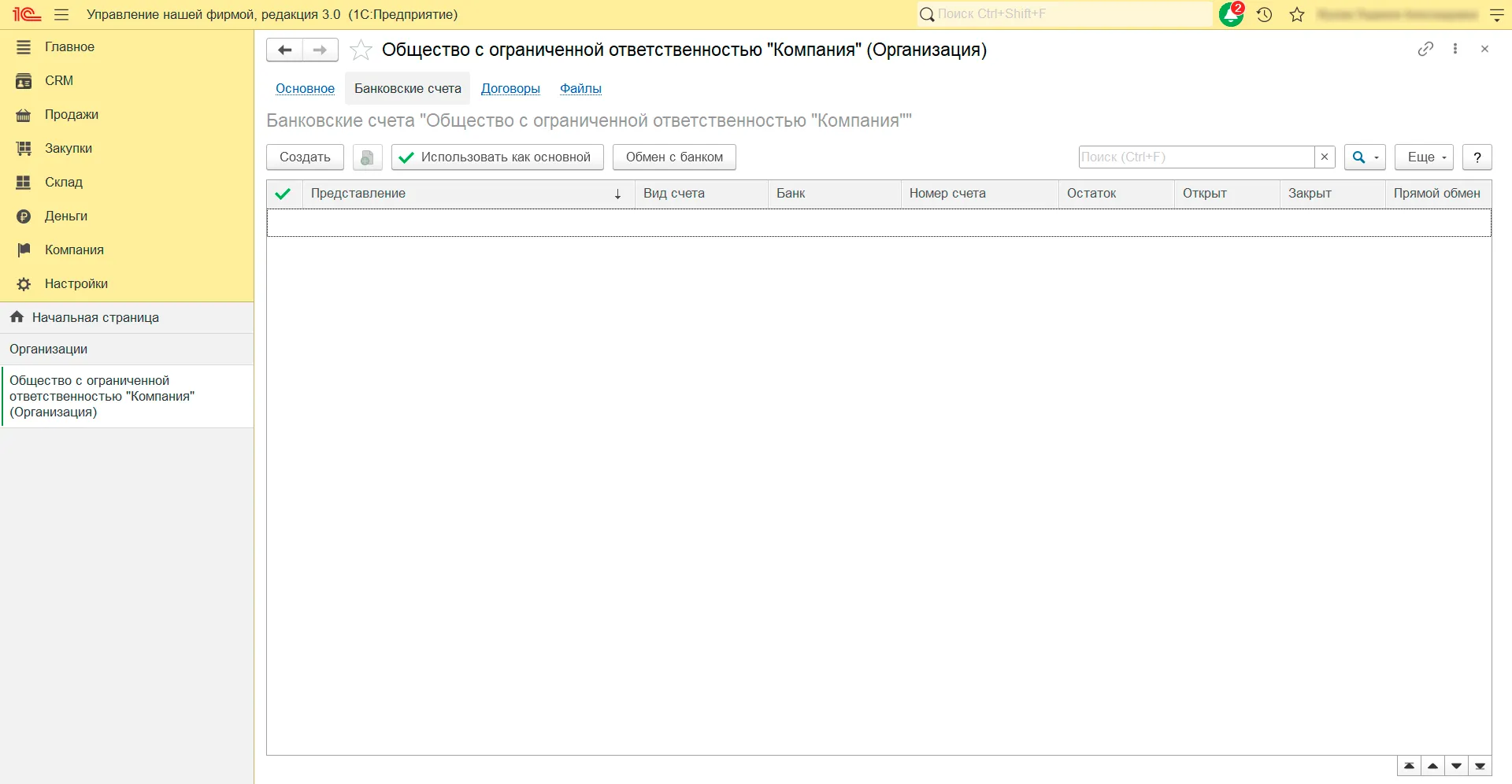Click the Создать button
This screenshot has width=1512, height=784.
tap(305, 157)
